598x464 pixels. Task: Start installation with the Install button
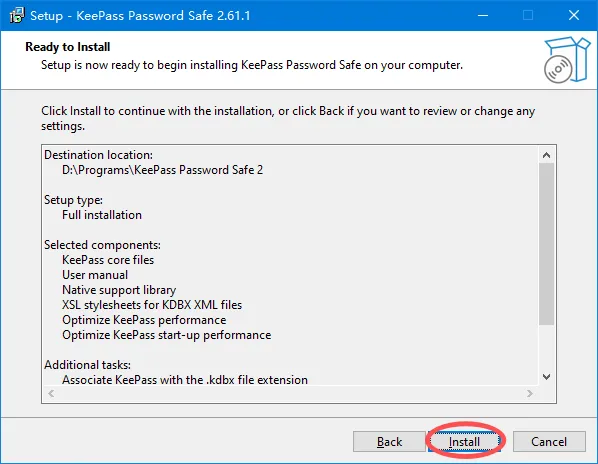(464, 442)
